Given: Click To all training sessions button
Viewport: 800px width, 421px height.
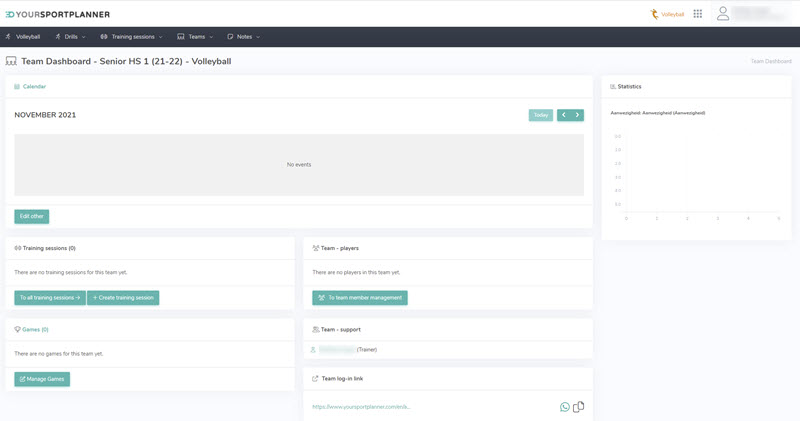Looking at the screenshot, I should click(50, 298).
